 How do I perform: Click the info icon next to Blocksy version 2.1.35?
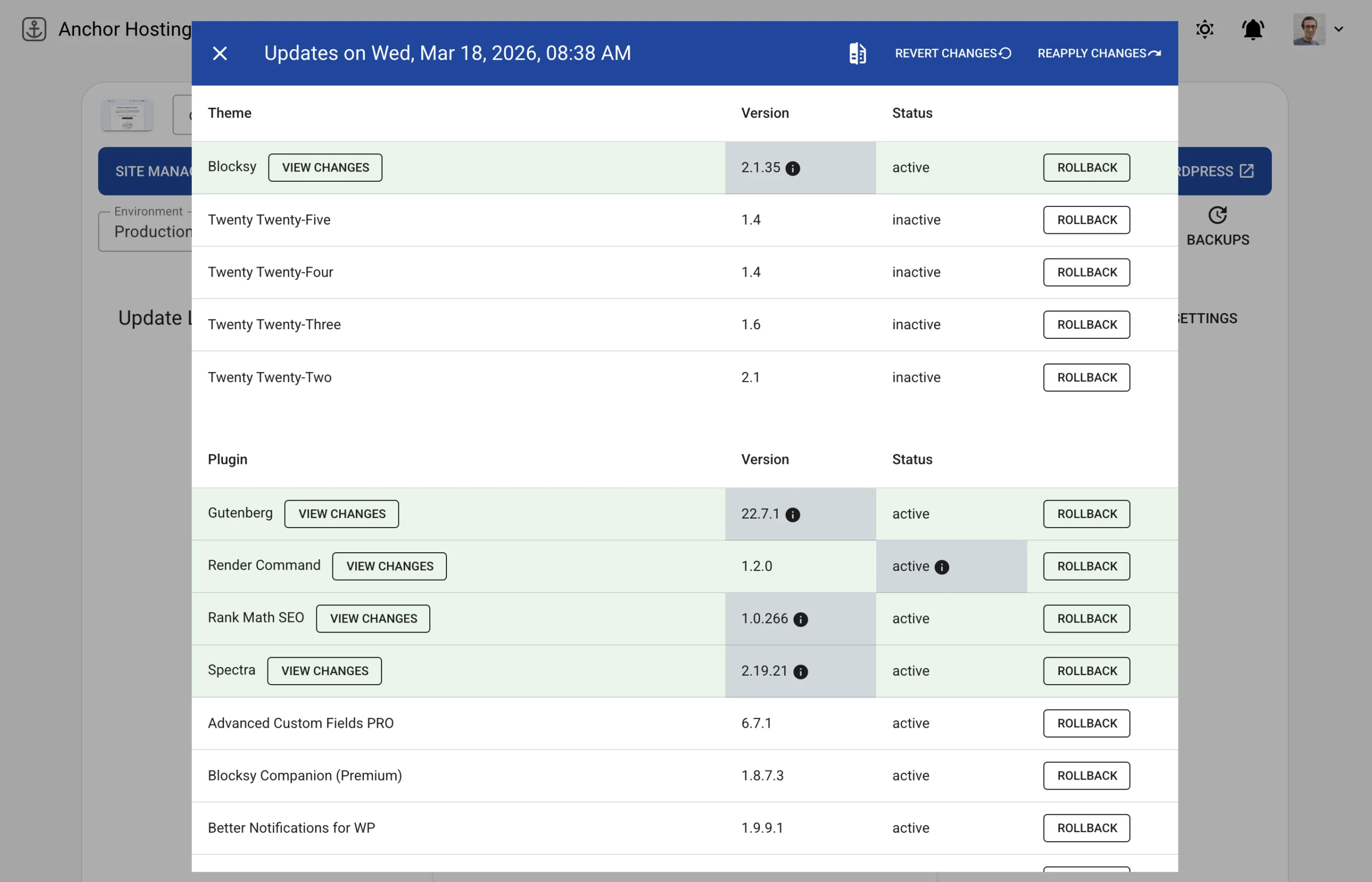(793, 168)
